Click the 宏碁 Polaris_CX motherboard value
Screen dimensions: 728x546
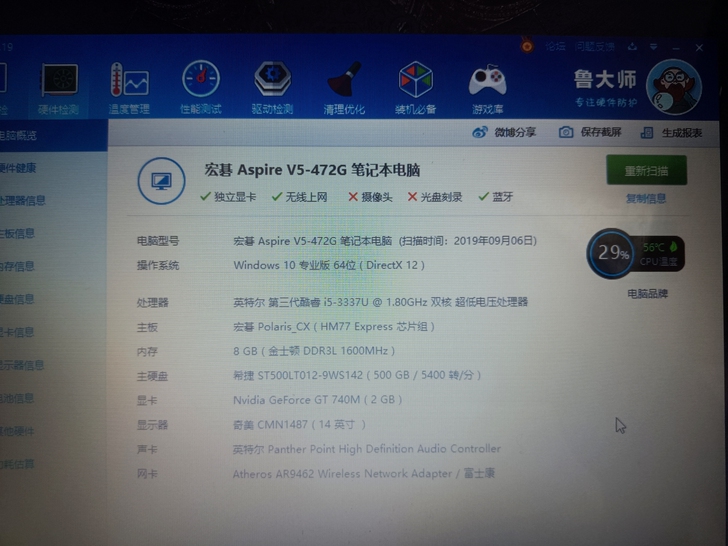pyautogui.click(x=334, y=327)
